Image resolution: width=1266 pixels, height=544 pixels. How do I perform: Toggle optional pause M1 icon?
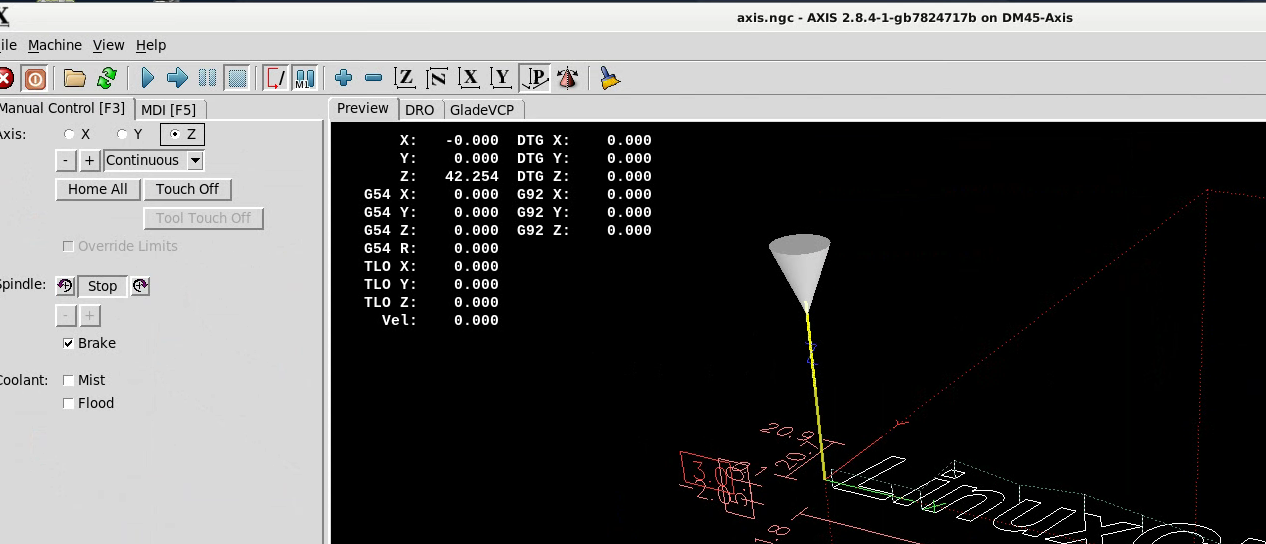(305, 78)
